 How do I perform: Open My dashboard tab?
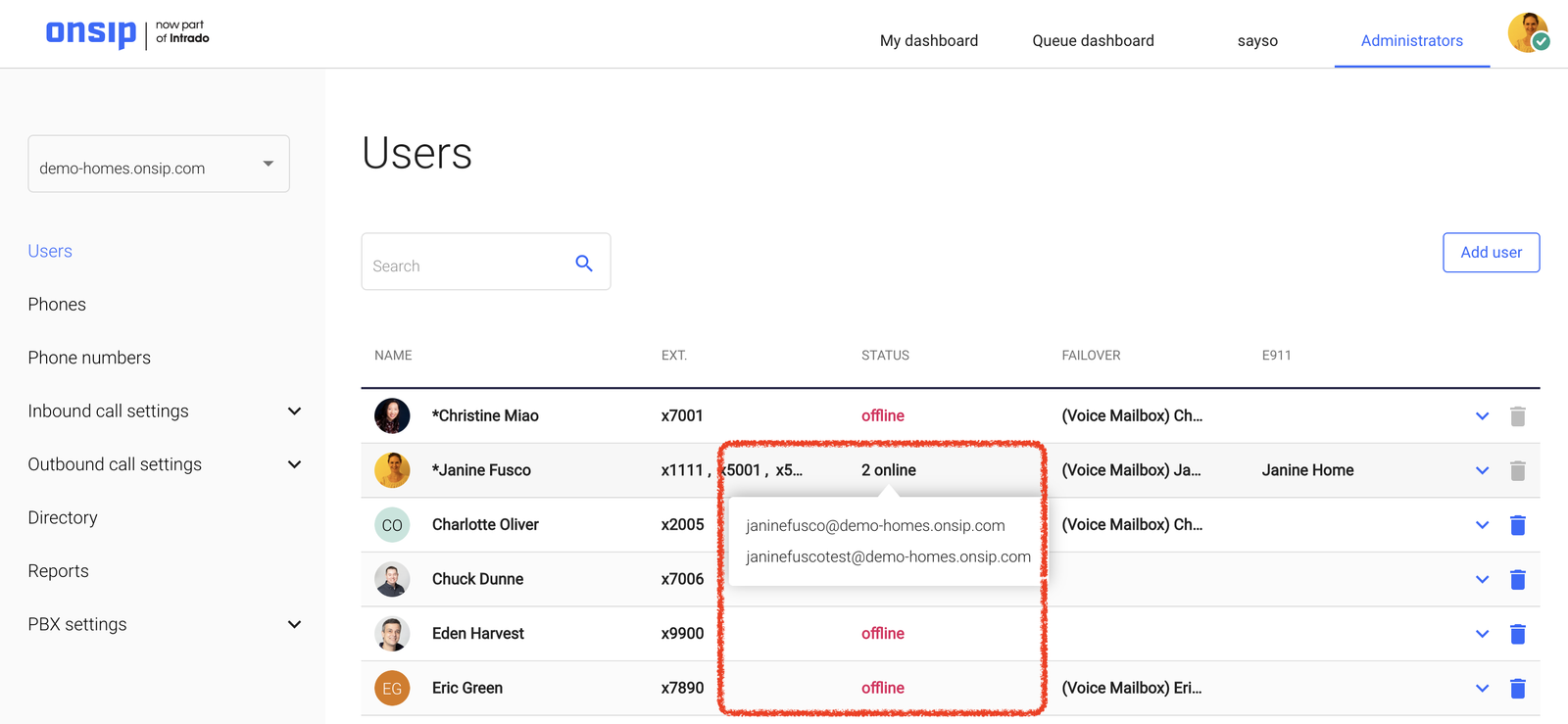click(x=928, y=41)
